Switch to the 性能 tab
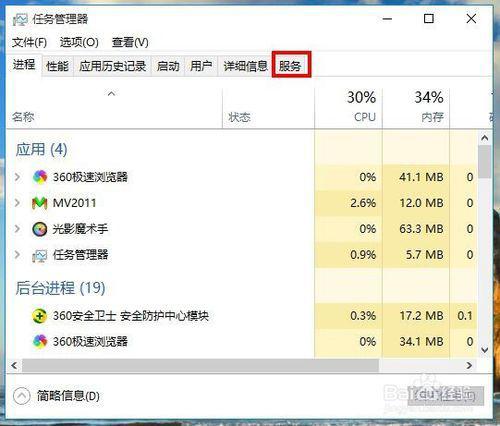This screenshot has height=426, width=500. coord(57,66)
